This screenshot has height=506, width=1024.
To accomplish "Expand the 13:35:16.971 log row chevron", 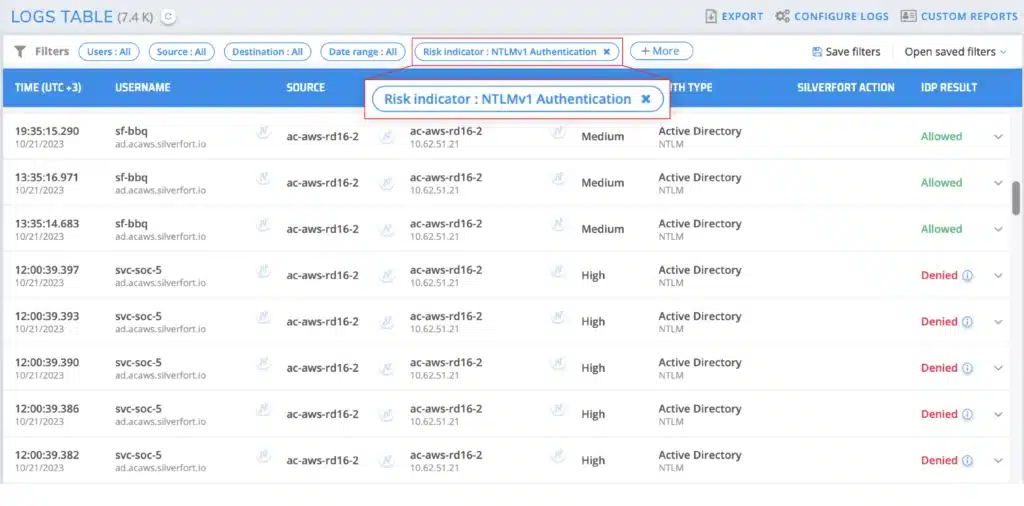I will coord(998,183).
